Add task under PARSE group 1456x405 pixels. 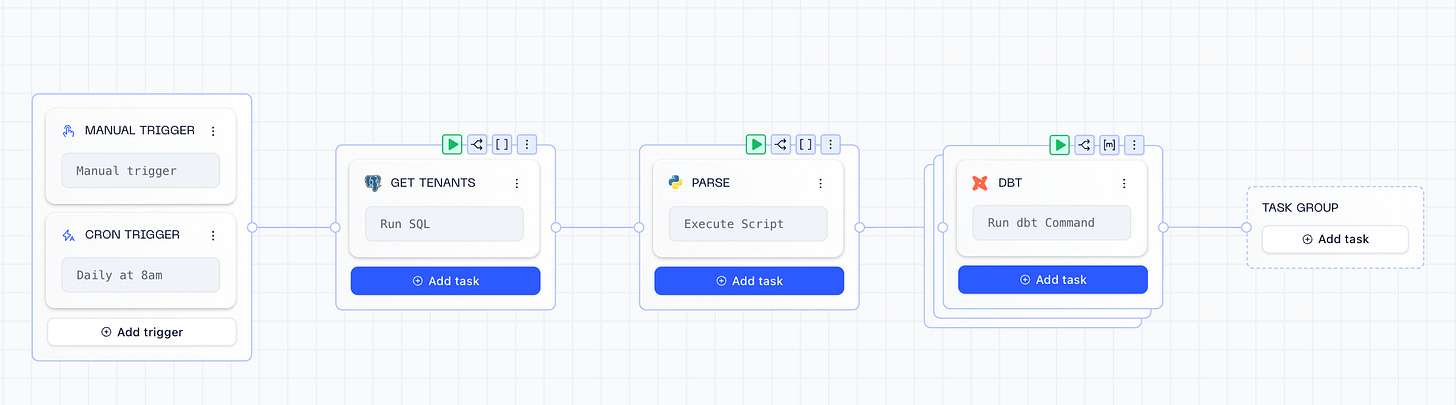tap(749, 281)
